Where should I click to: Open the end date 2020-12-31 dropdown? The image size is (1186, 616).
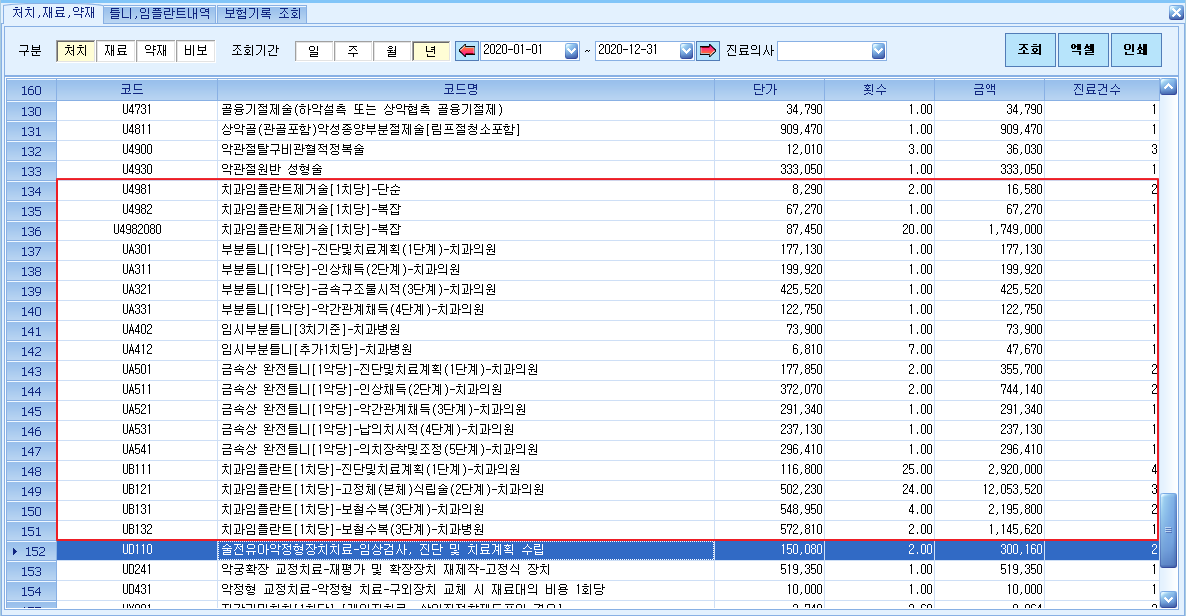[686, 51]
